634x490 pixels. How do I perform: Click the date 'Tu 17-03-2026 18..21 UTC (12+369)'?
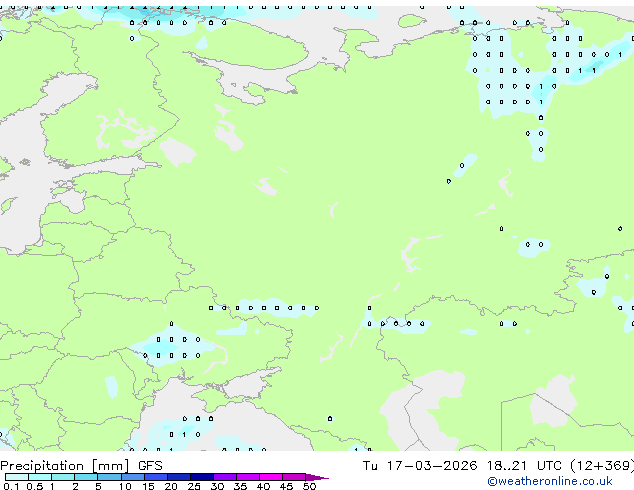pos(498,466)
